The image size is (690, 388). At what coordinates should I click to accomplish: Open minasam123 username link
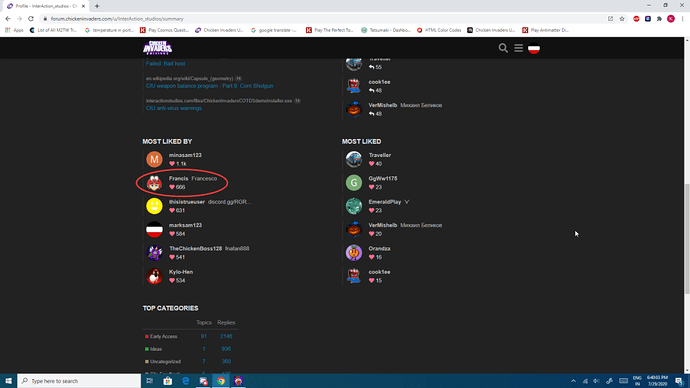[x=185, y=155]
